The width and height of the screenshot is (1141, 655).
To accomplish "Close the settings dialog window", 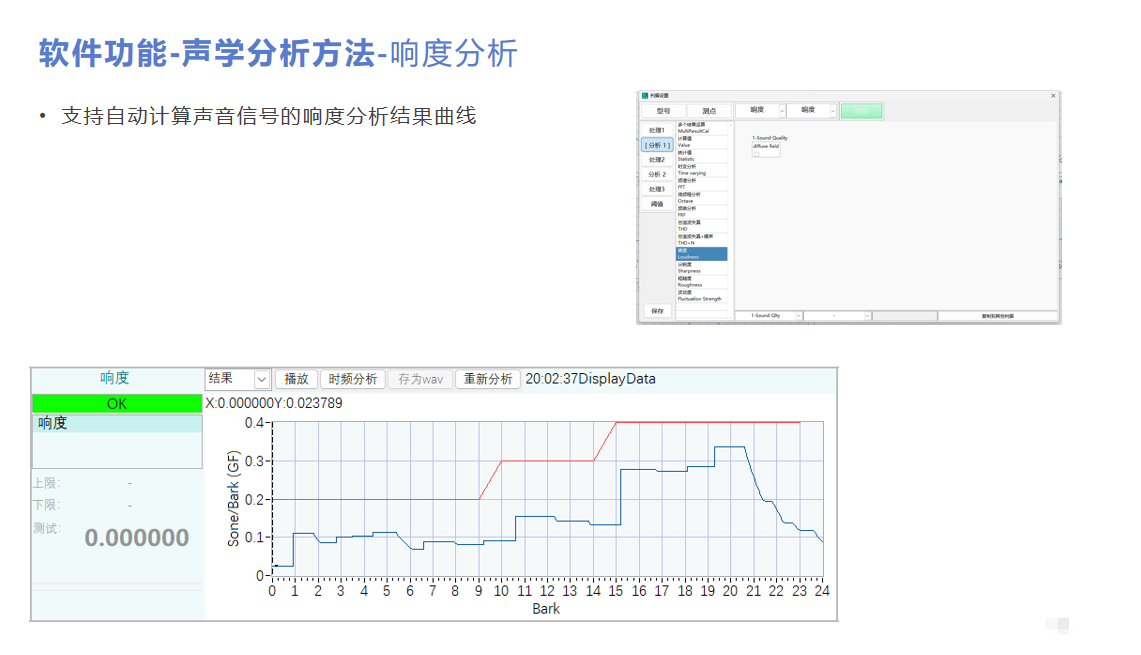I will pyautogui.click(x=1053, y=95).
